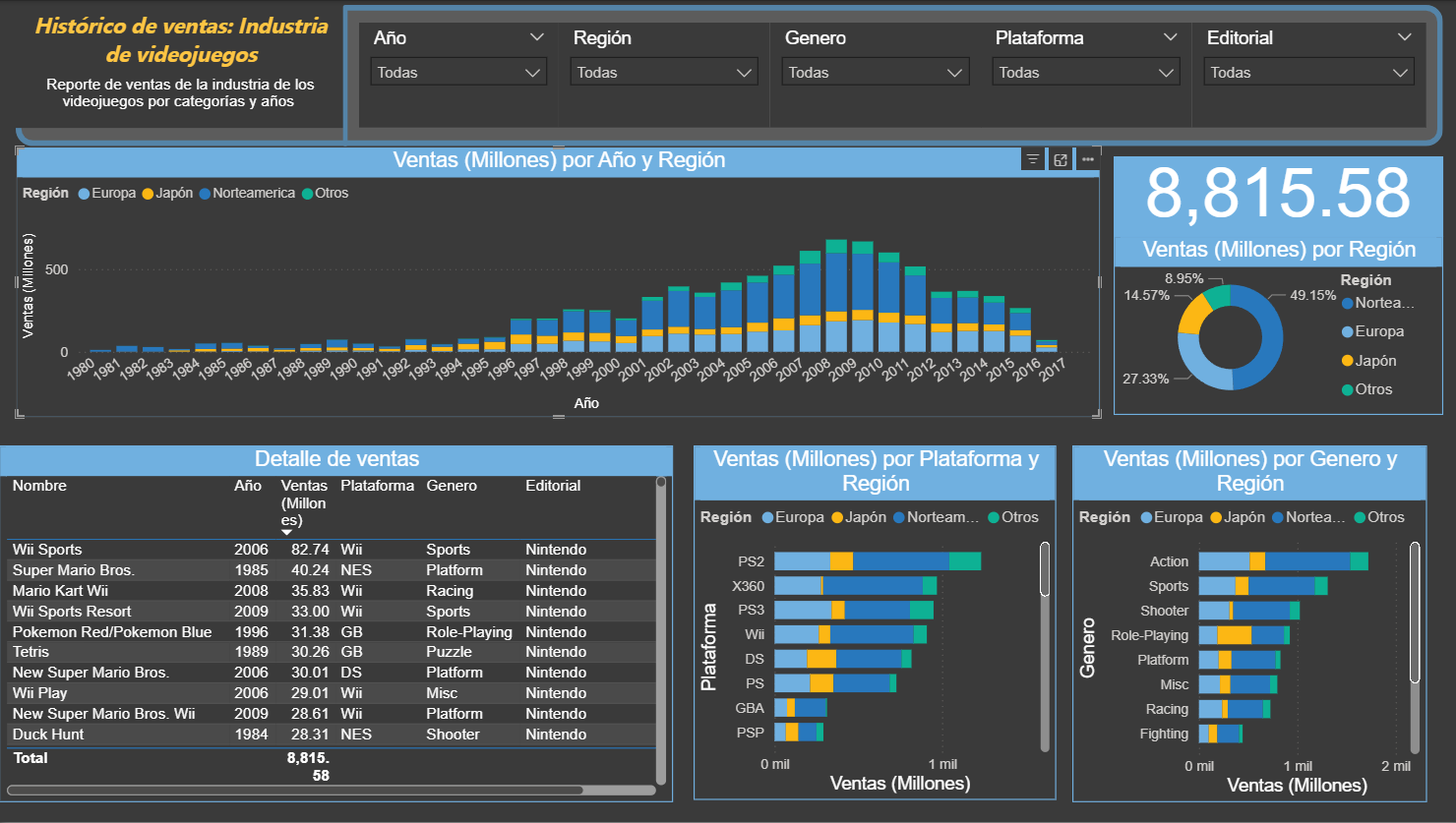Select the PS2 bar in platform chart
Image resolution: width=1456 pixels, height=823 pixels.
878,561
